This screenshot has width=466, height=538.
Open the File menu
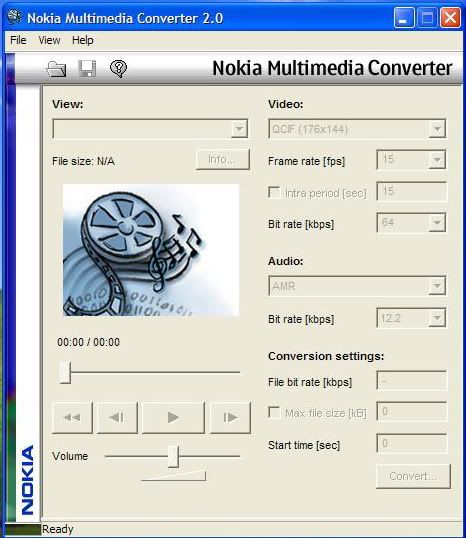coord(18,40)
